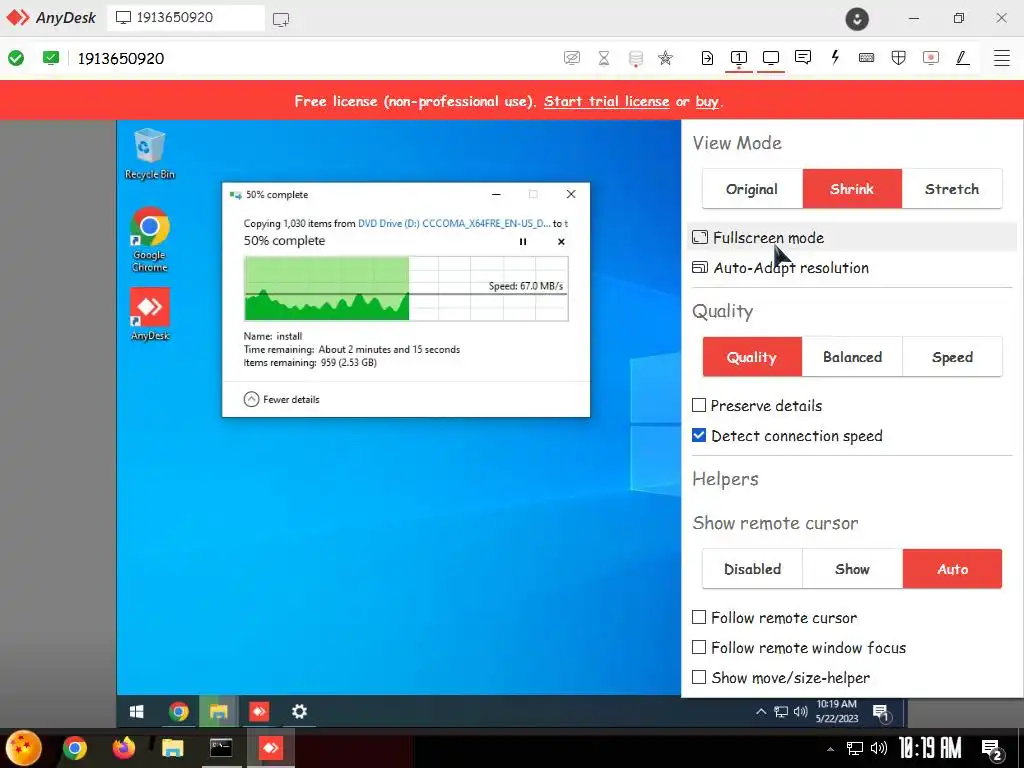The width and height of the screenshot is (1024, 768).
Task: Set remote cursor to Disabled
Action: point(752,569)
